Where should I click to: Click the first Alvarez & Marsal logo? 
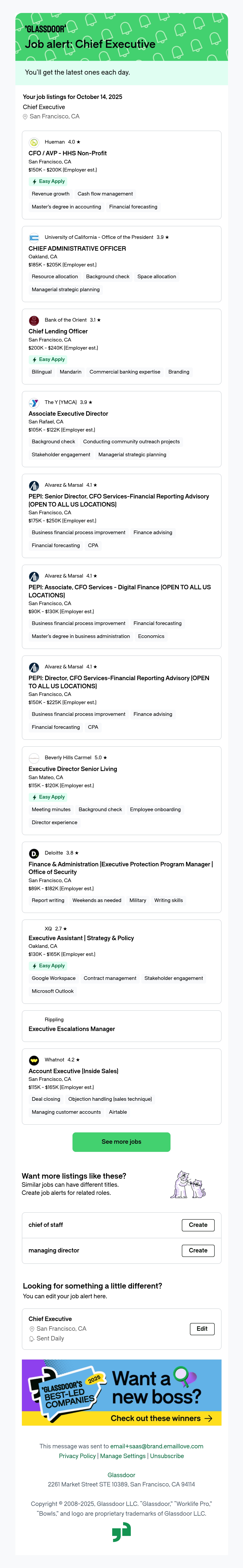point(34,485)
